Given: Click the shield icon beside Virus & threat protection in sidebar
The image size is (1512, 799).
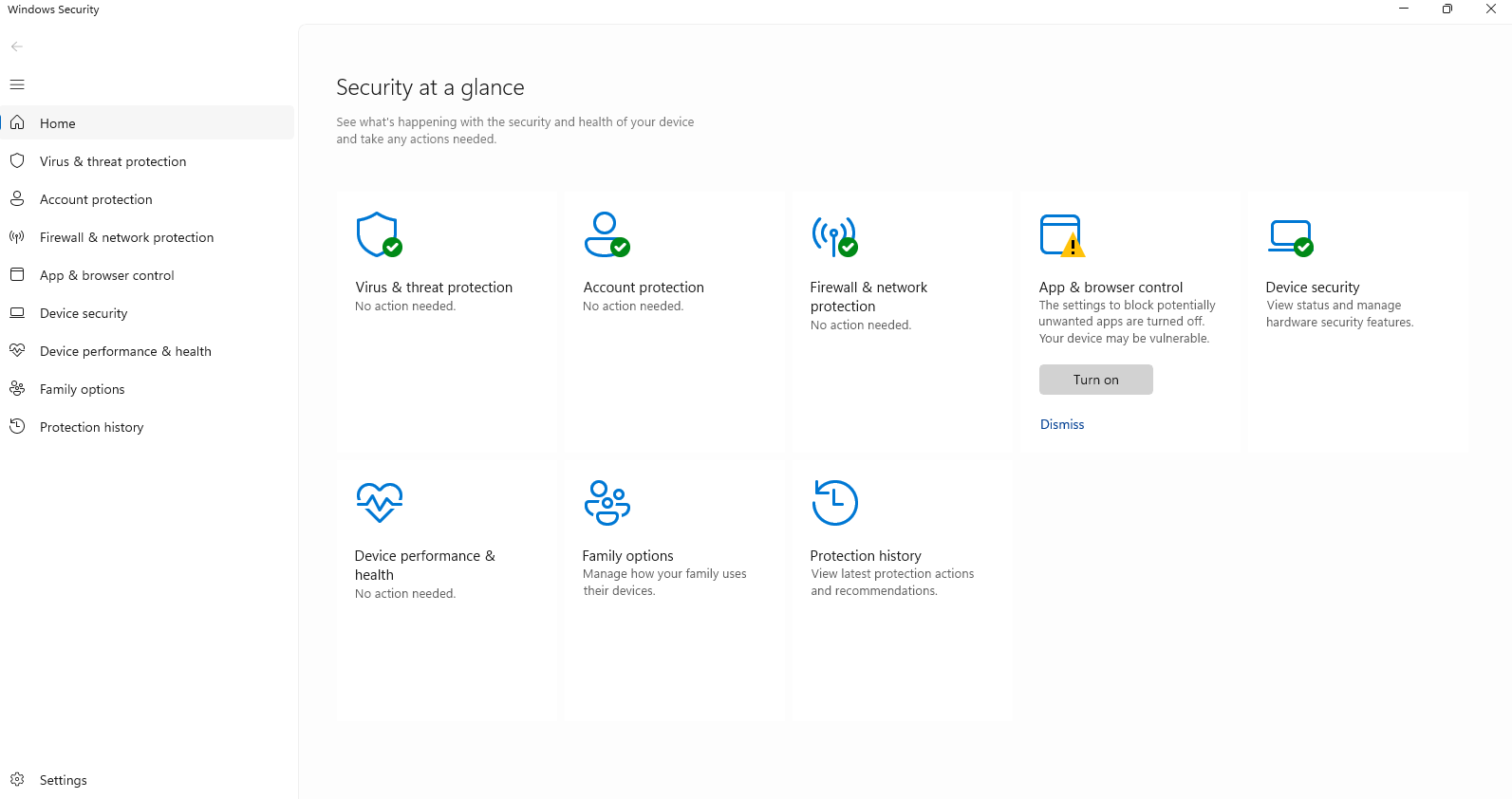Looking at the screenshot, I should [17, 160].
